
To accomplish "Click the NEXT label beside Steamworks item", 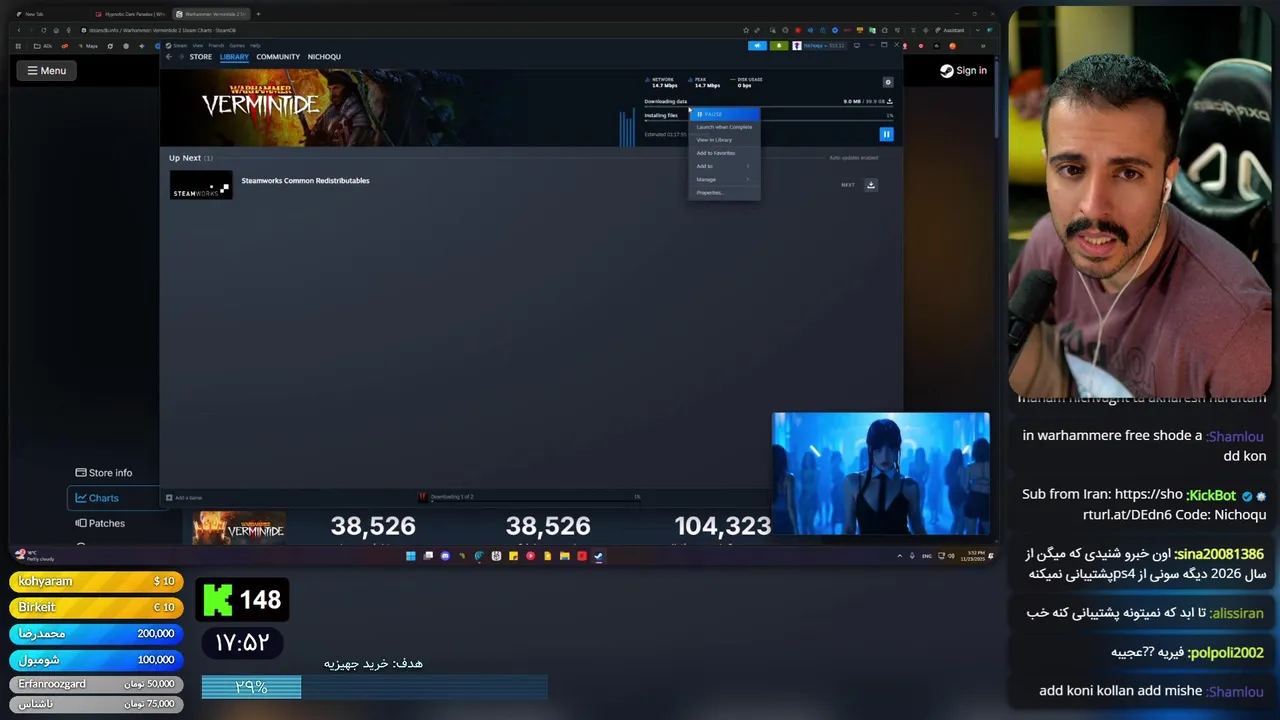I will tap(848, 185).
